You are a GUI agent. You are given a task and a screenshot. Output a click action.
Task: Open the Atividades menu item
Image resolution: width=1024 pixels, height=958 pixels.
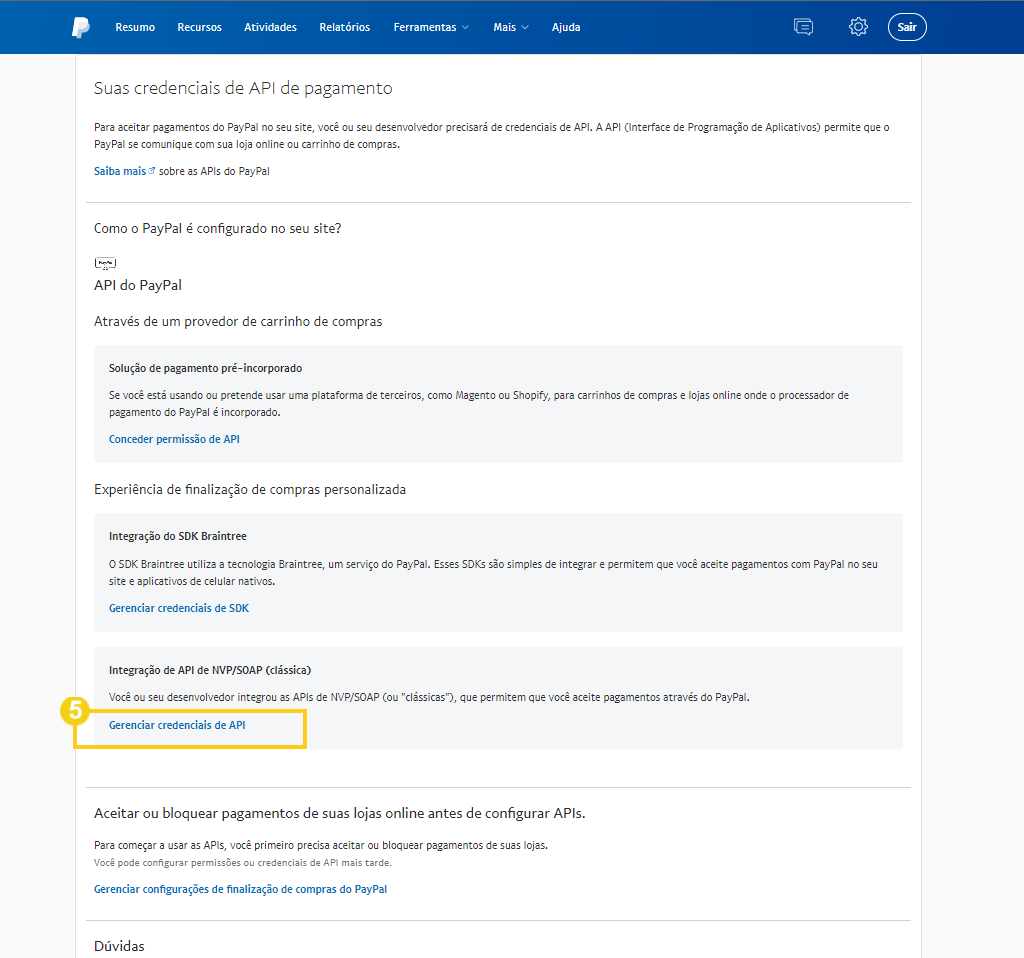tap(270, 27)
